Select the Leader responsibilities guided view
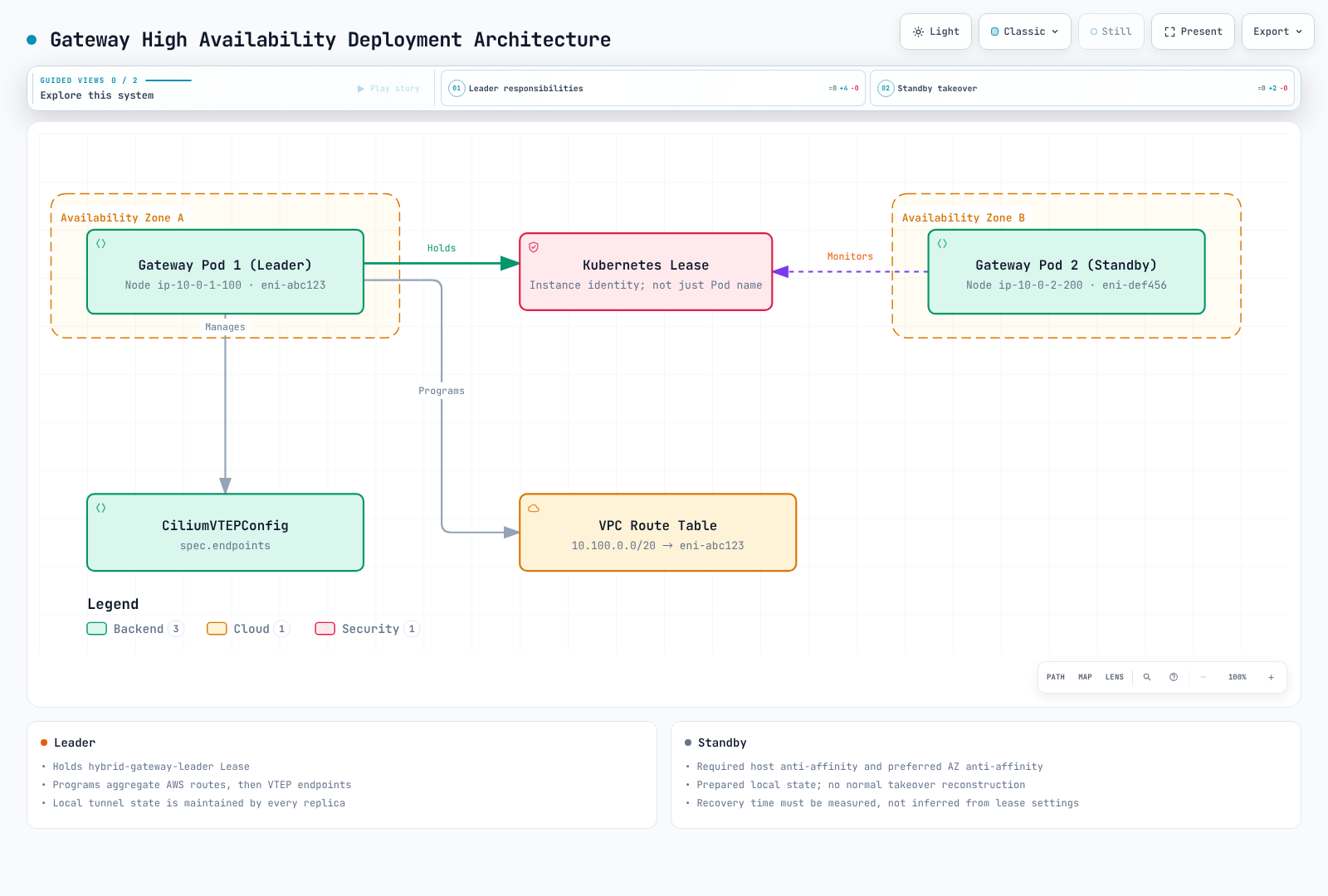Screen dimensions: 1328x896 point(653,88)
